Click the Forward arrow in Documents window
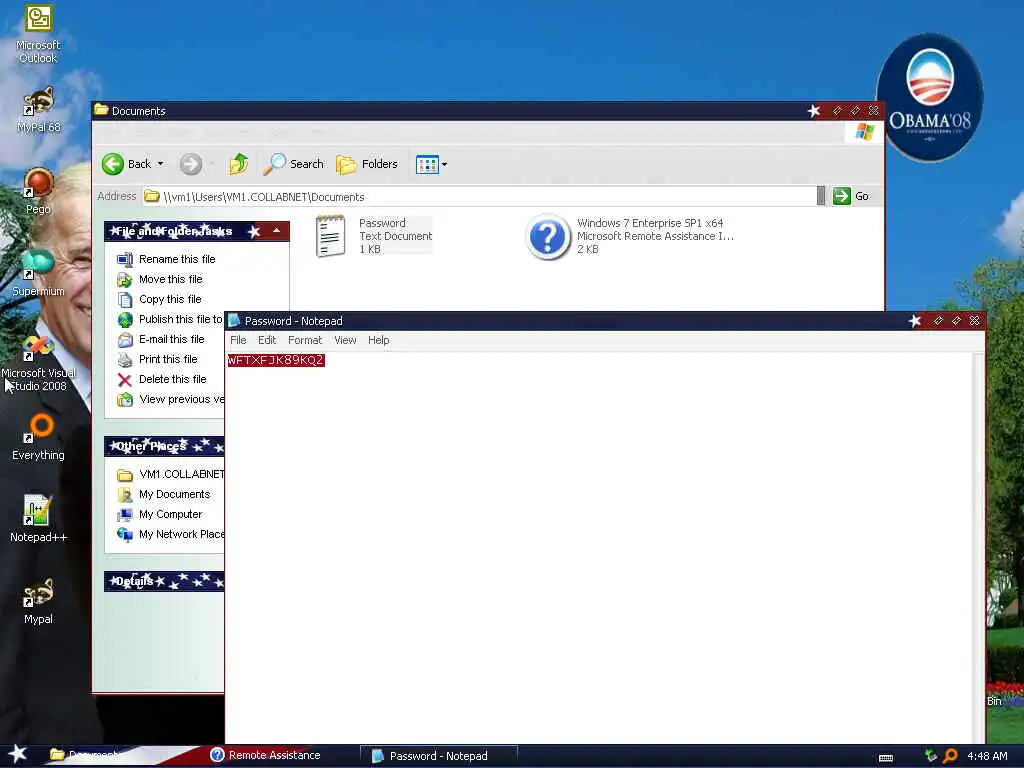Screen dimensions: 1024x768 (x=191, y=164)
